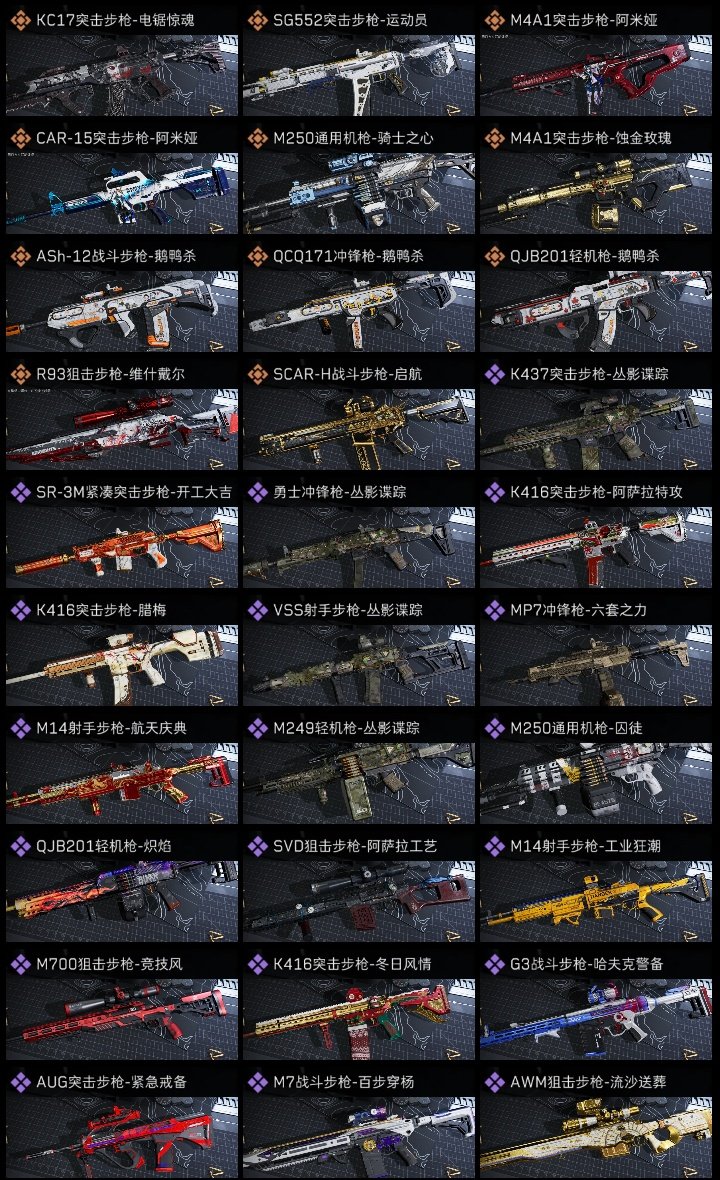Viewport: 720px width, 1180px height.
Task: Click the QJB201轻机枪-炽焰 title label
Action: pos(104,846)
